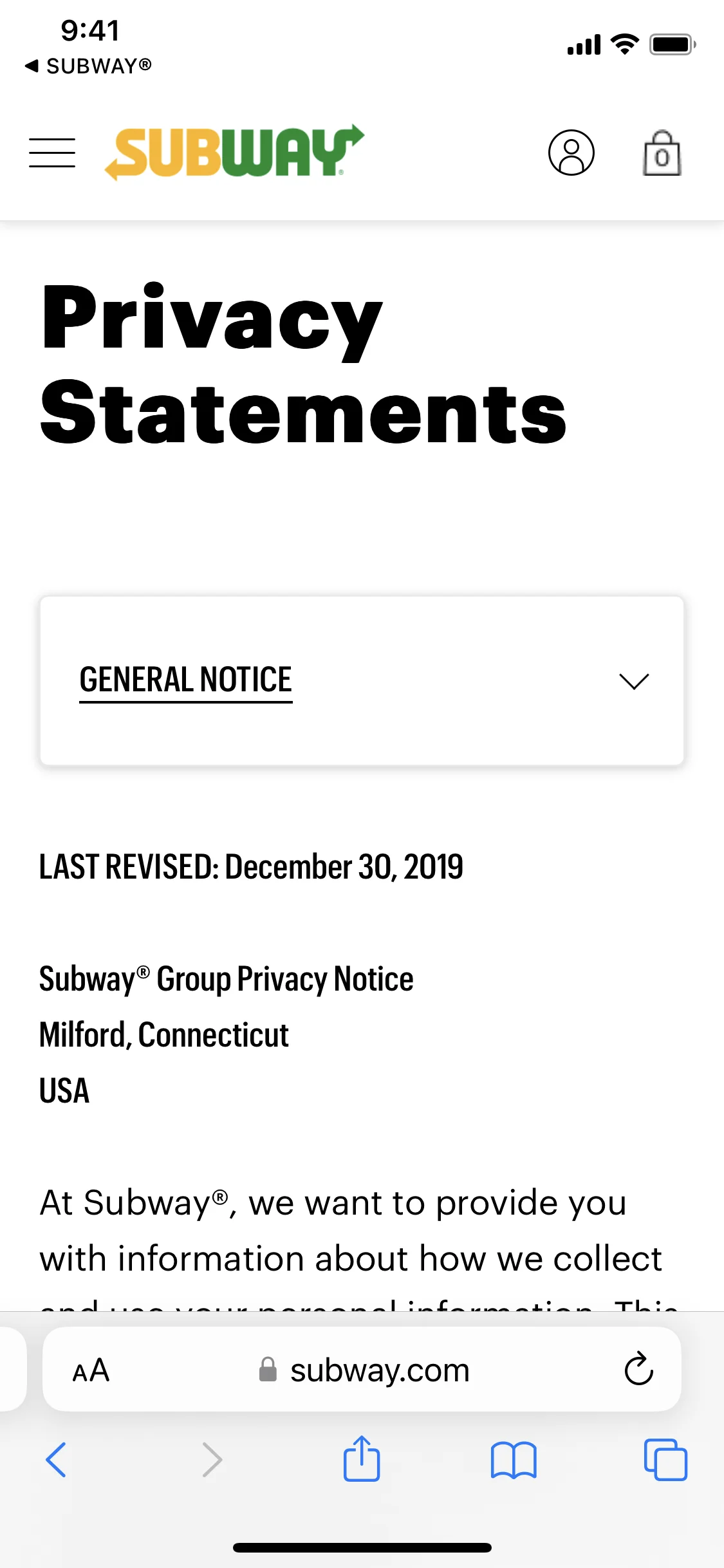Tap the home indicator bar

pyautogui.click(x=362, y=1547)
